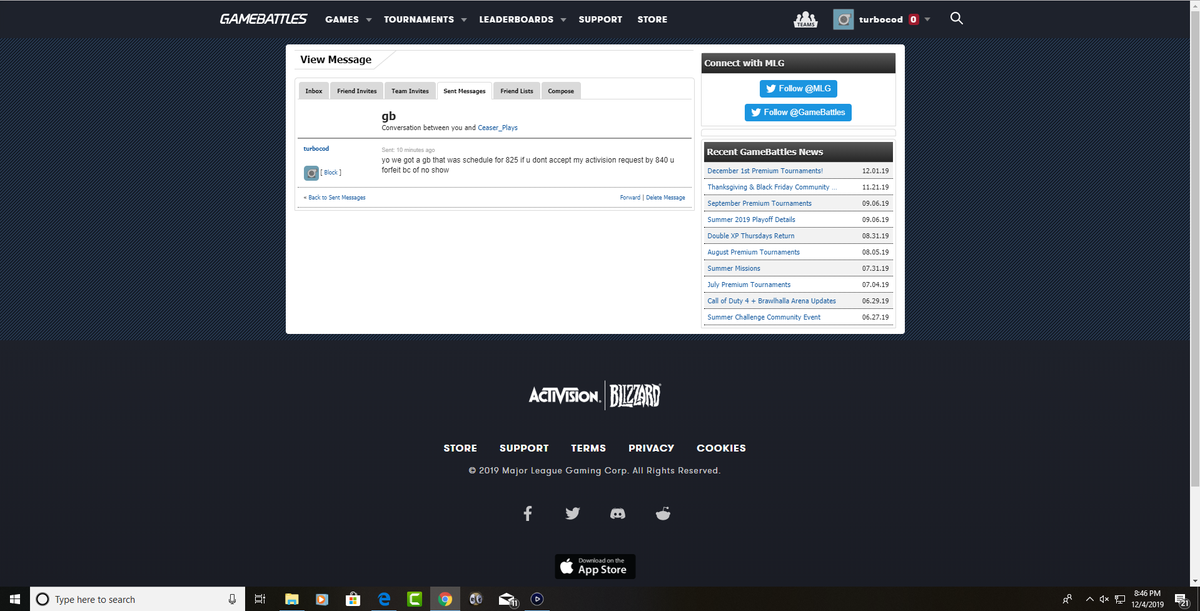Open December 1st Premium Tournaments news
Screen dimensions: 1200x611
click(x=765, y=171)
